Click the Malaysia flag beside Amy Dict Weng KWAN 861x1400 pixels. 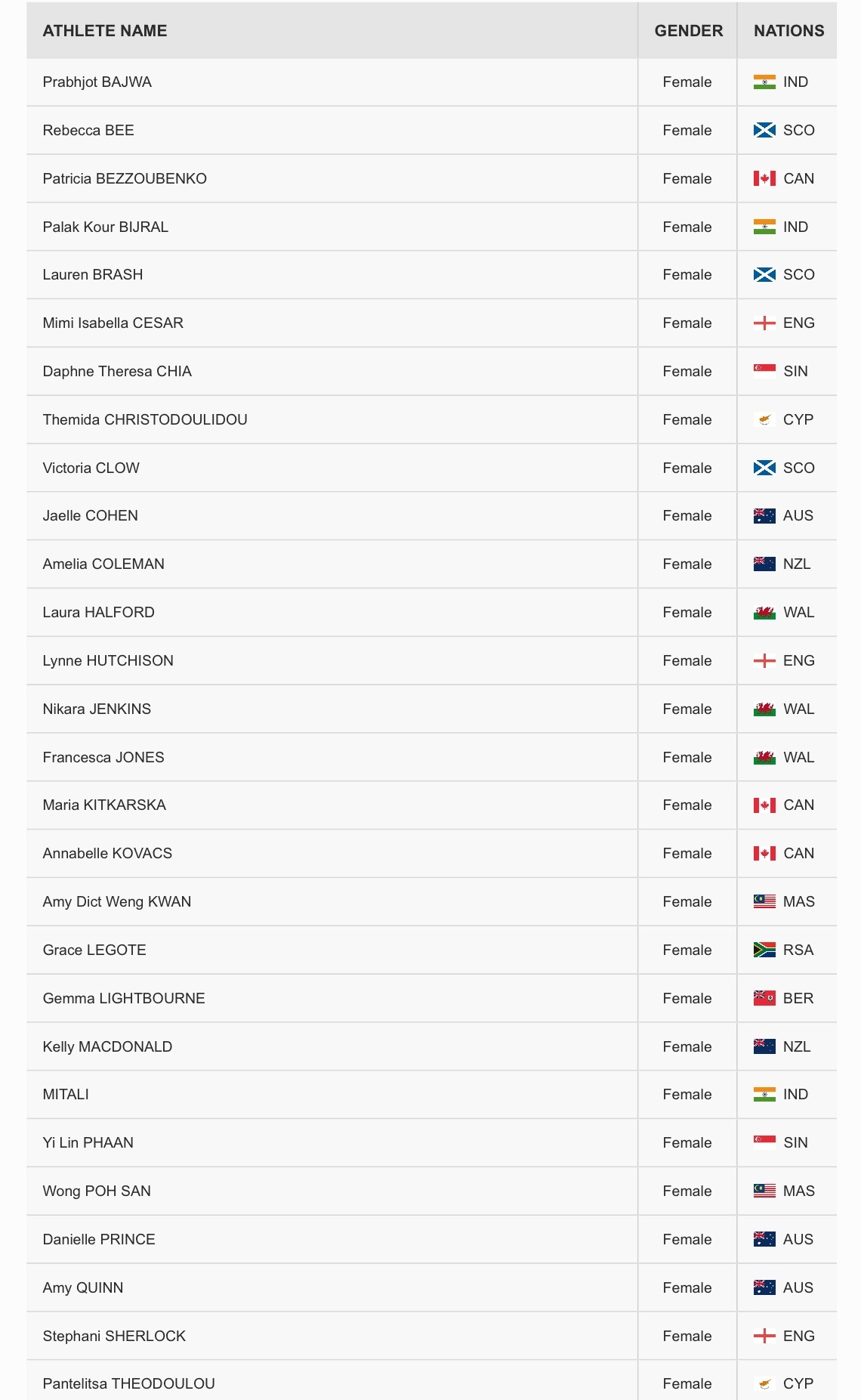(764, 901)
